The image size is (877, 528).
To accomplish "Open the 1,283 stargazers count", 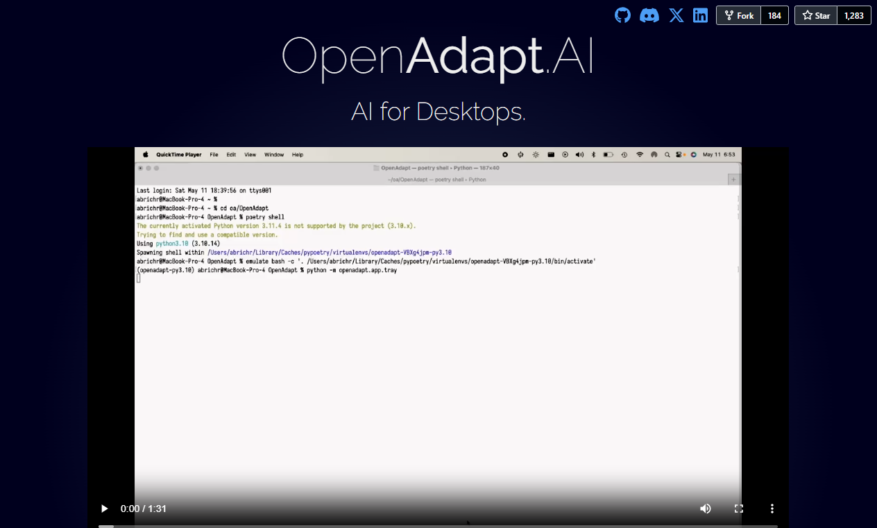I will 854,15.
